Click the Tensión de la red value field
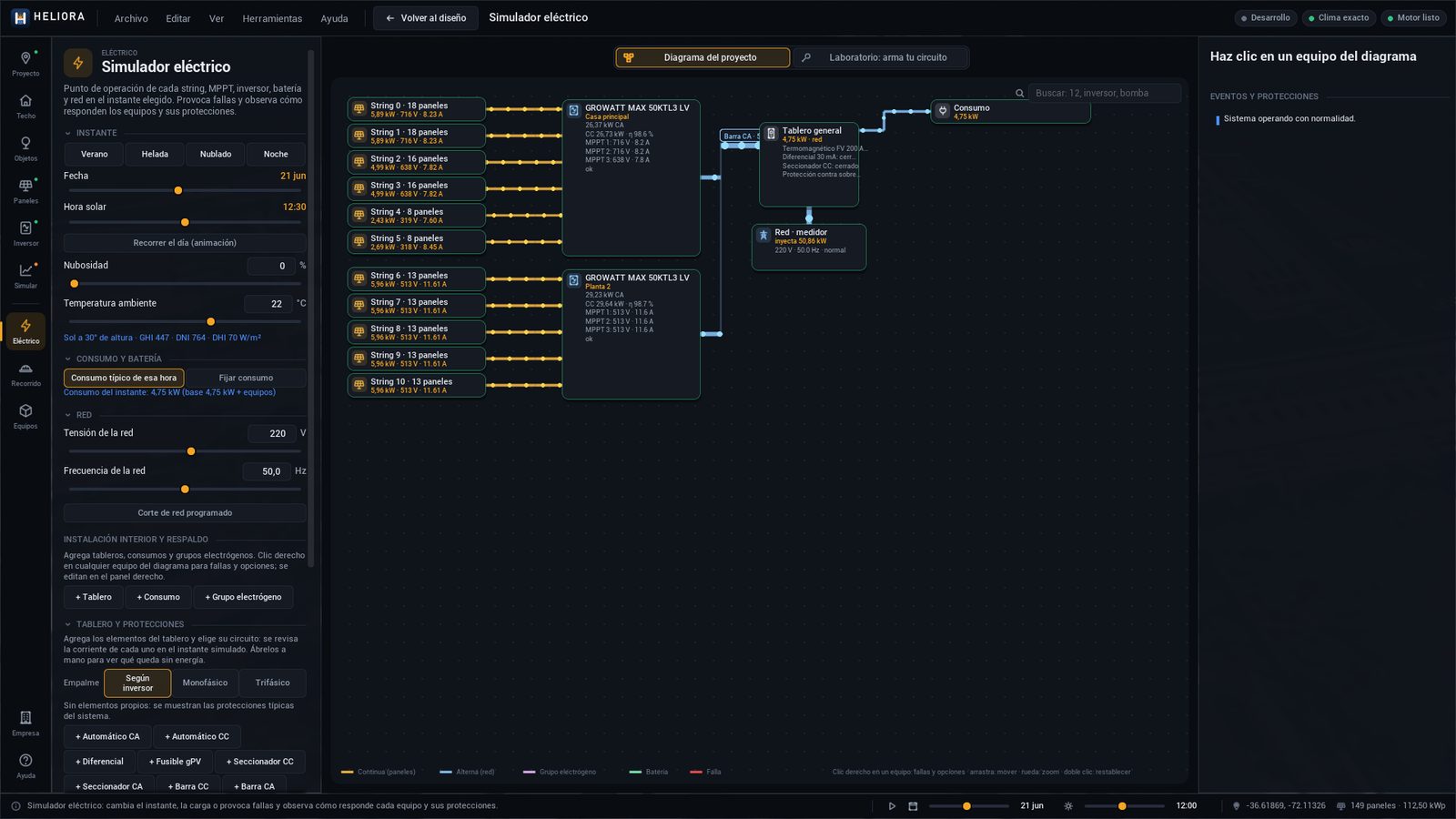This screenshot has height=819, width=1456. tap(270, 433)
